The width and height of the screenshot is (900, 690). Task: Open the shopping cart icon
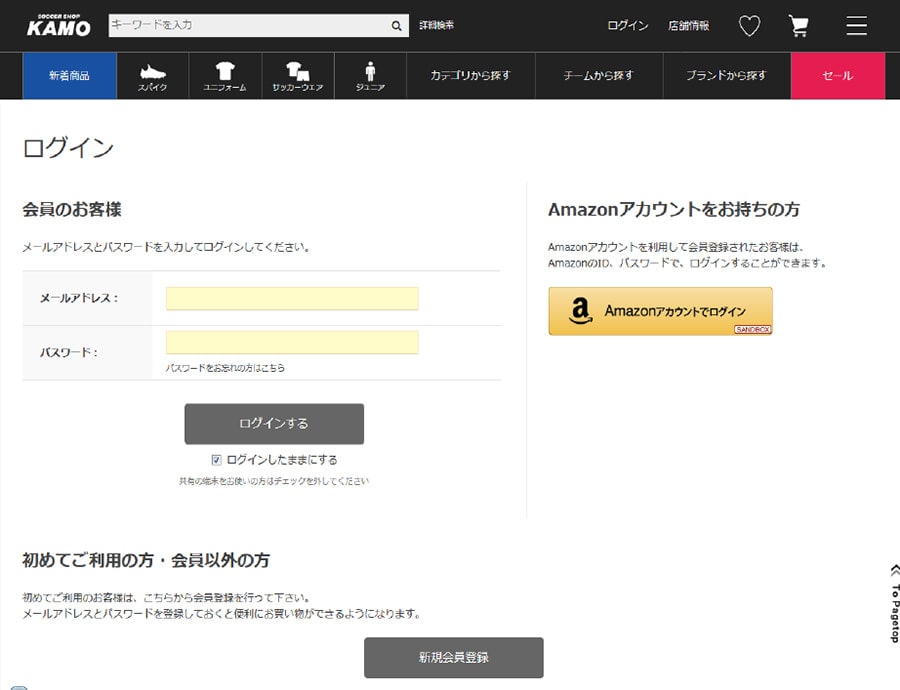798,26
